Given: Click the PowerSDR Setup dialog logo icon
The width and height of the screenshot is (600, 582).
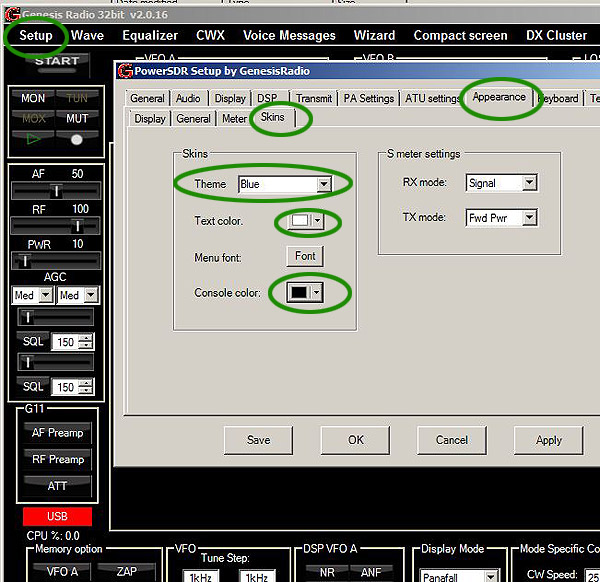Looking at the screenshot, I should tap(125, 71).
